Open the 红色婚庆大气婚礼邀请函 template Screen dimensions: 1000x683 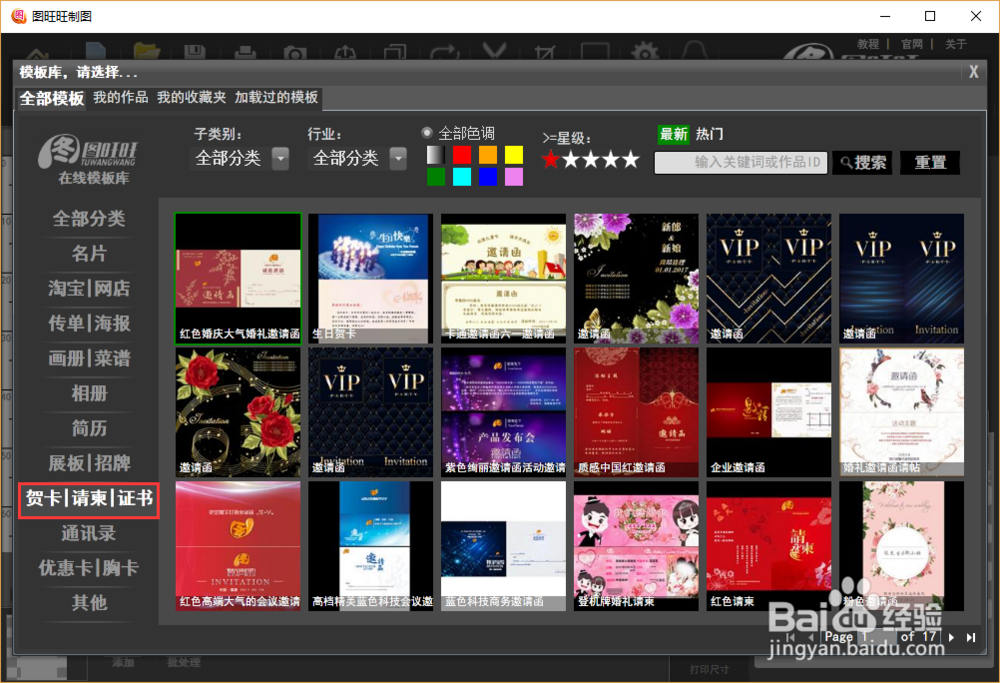click(x=238, y=279)
